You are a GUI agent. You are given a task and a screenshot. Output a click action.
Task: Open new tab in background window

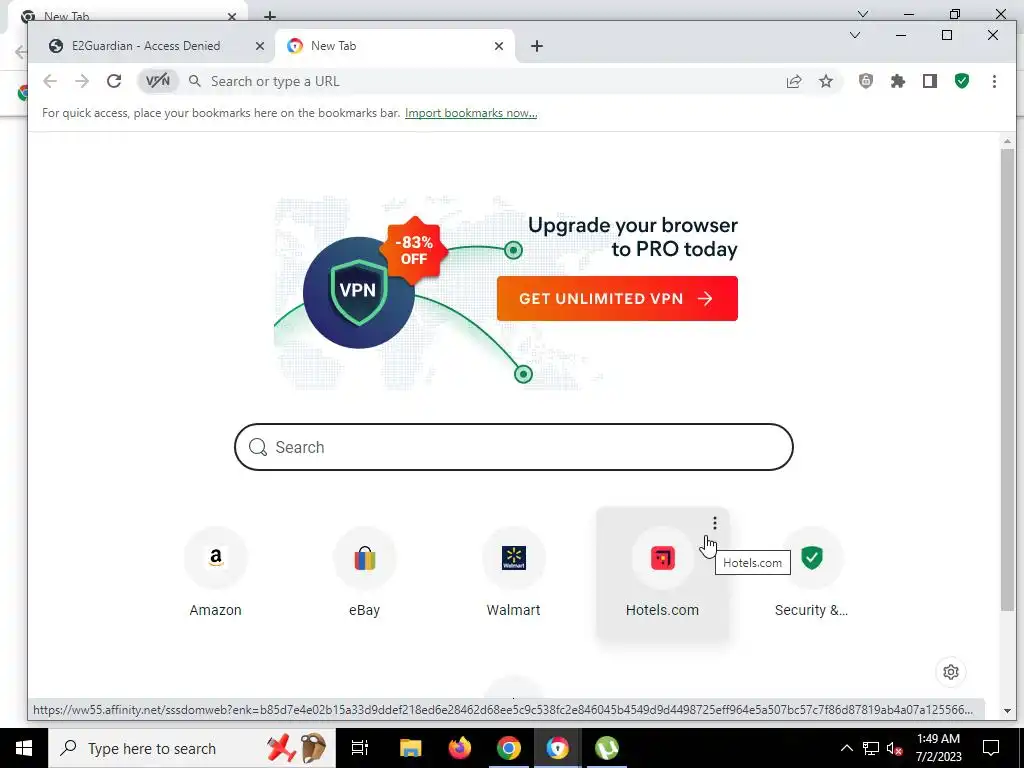[x=270, y=14]
